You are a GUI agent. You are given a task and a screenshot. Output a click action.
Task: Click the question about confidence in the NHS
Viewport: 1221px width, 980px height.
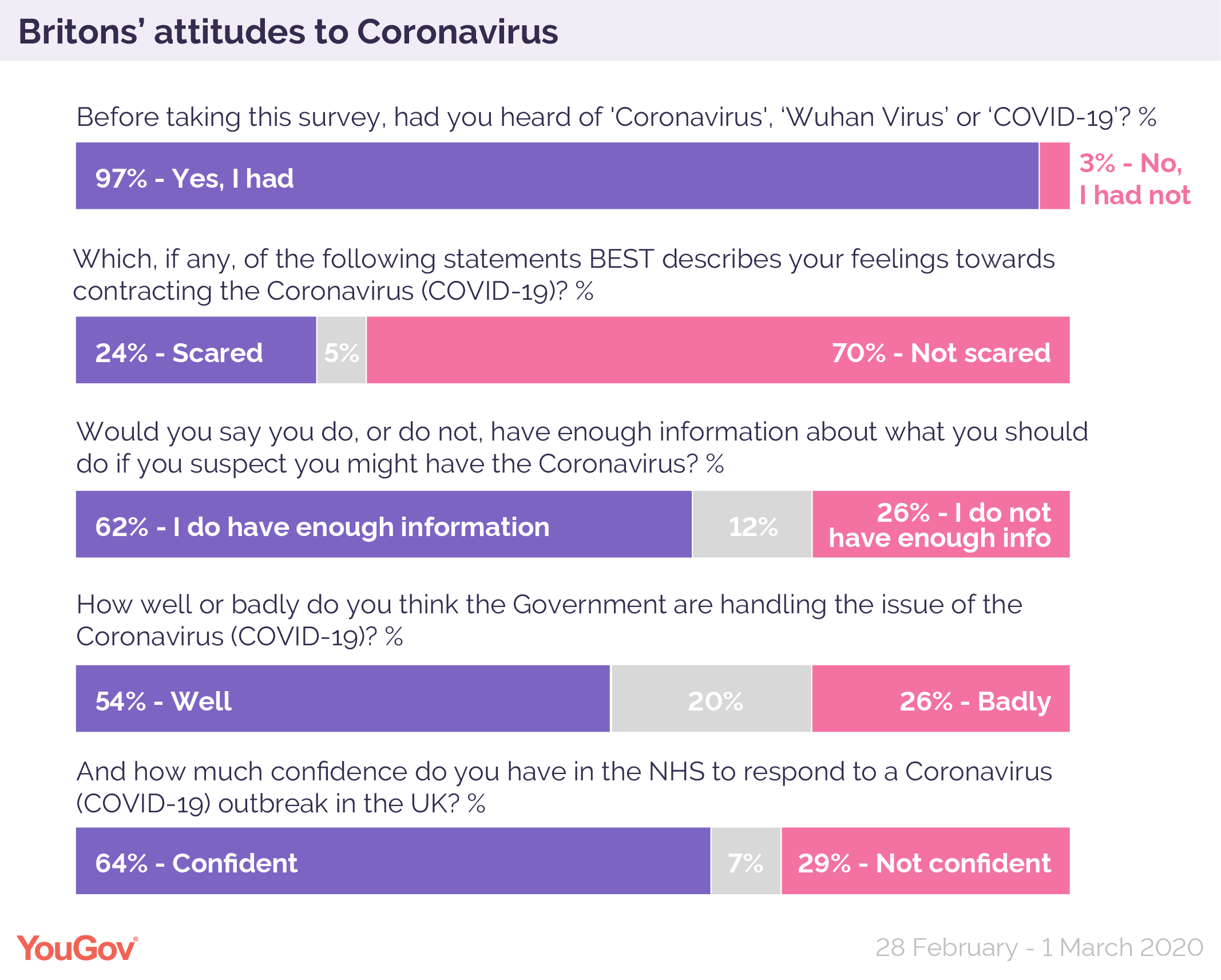tap(564, 788)
